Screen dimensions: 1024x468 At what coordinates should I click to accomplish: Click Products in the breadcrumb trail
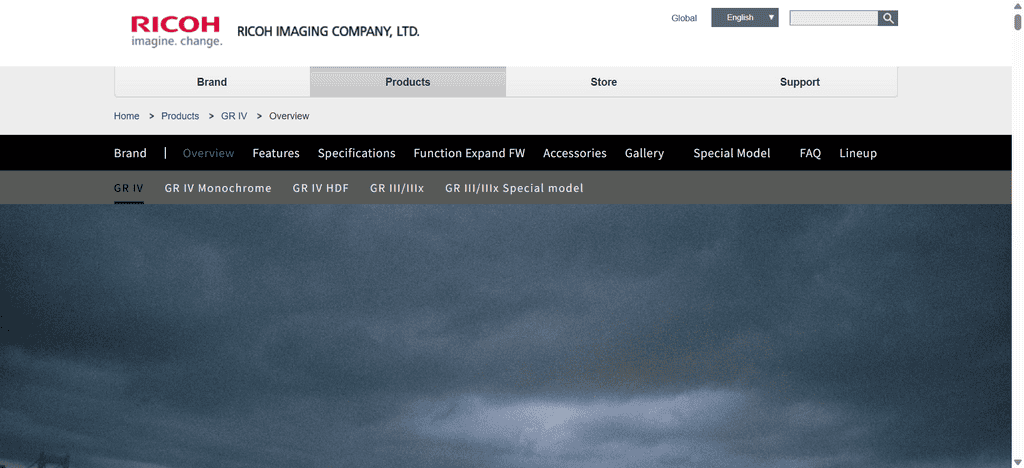pos(180,116)
